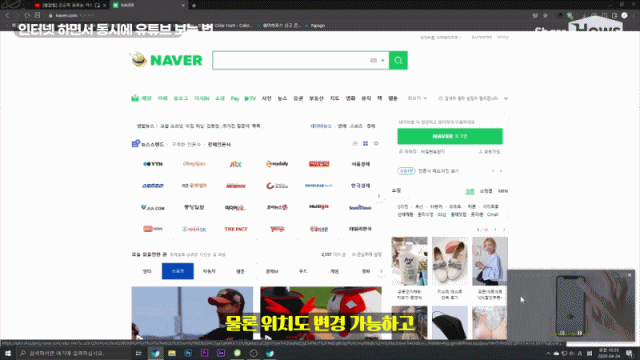The height and width of the screenshot is (360, 640).
Task: Open the 서울경제 press logo
Action: (x=360, y=164)
